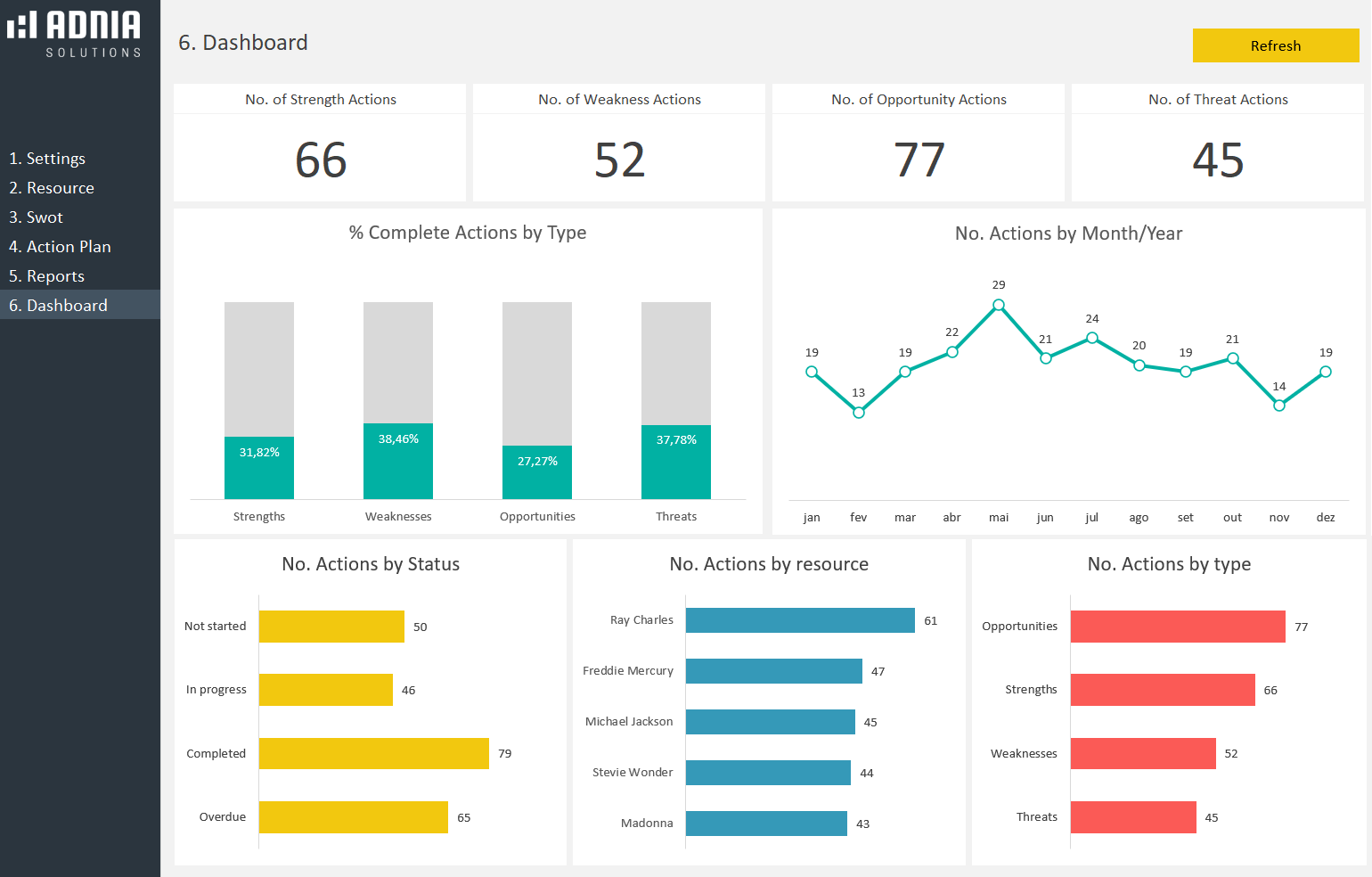Open the Action Plan page

60,247
